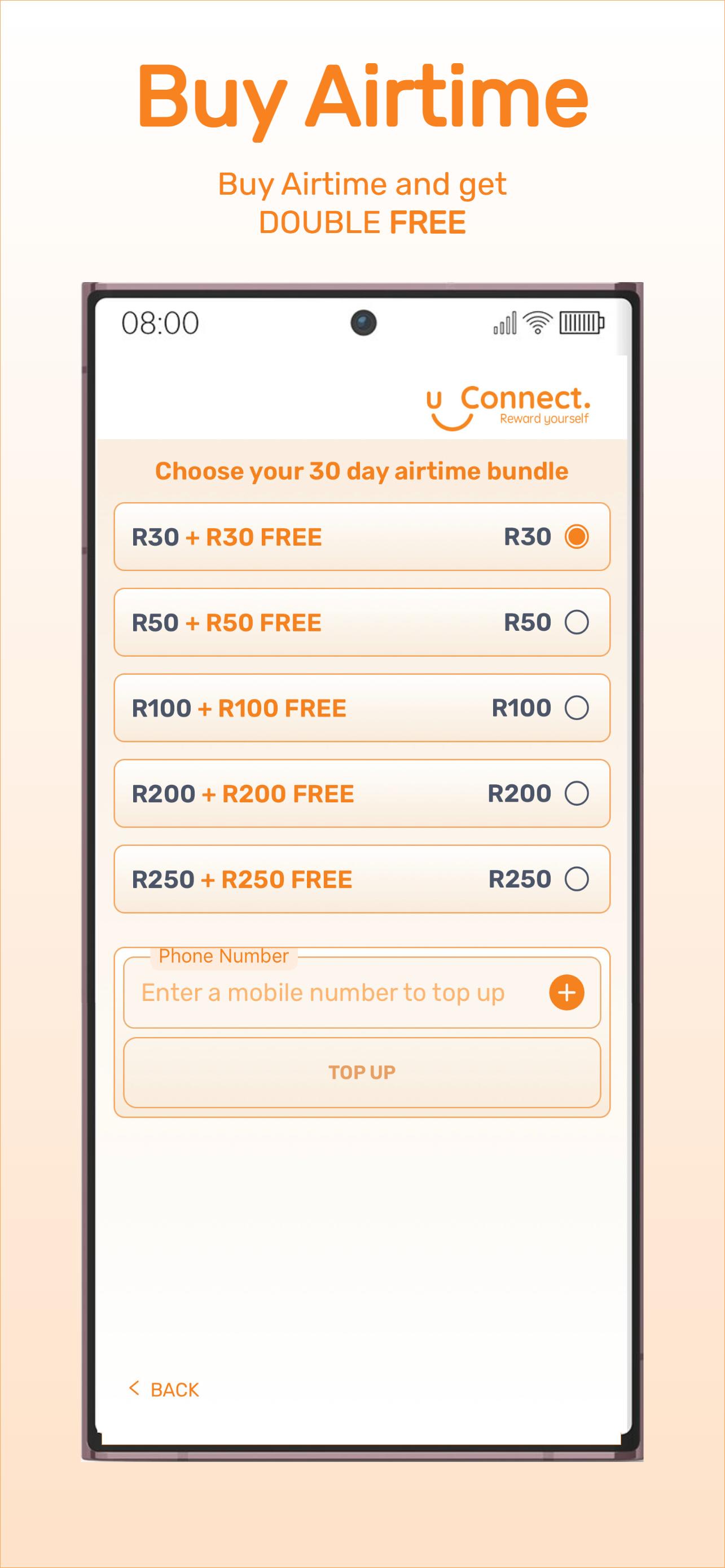Tap the R200 + R200 FREE label

[x=242, y=794]
